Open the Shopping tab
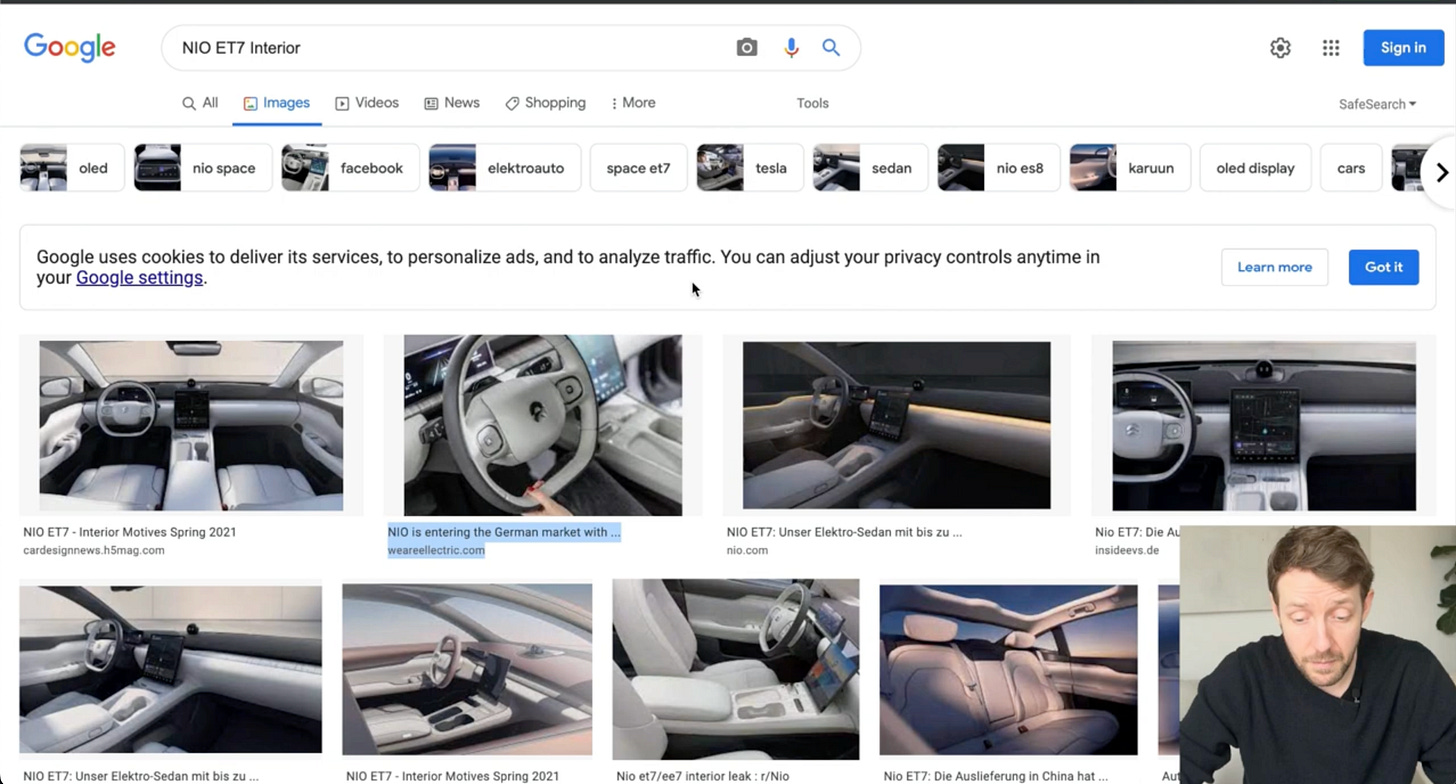Viewport: 1456px width, 784px height. (x=546, y=103)
